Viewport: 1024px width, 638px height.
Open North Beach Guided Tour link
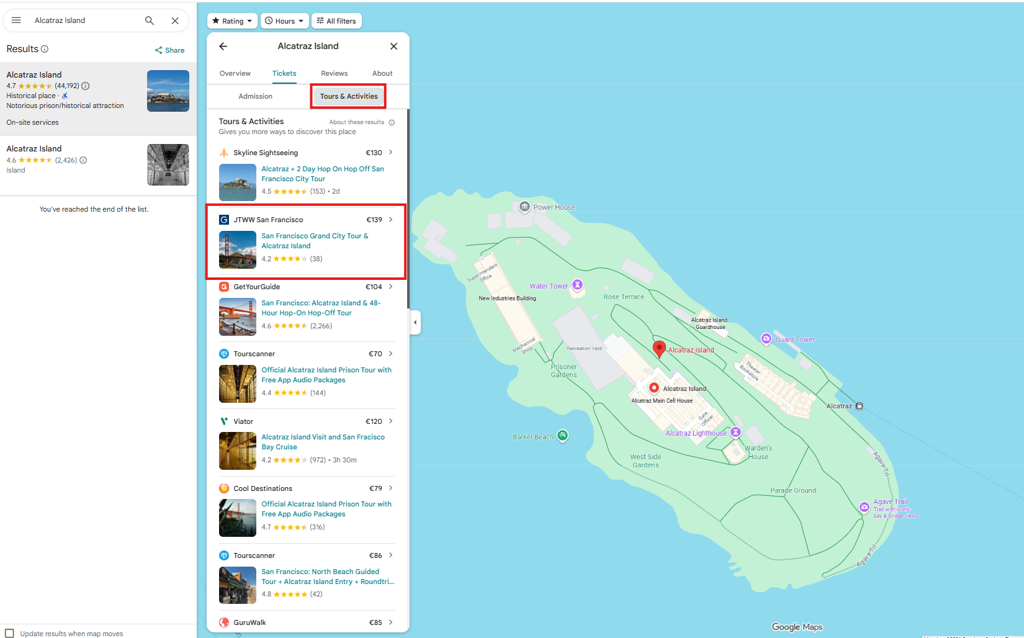tap(328, 577)
